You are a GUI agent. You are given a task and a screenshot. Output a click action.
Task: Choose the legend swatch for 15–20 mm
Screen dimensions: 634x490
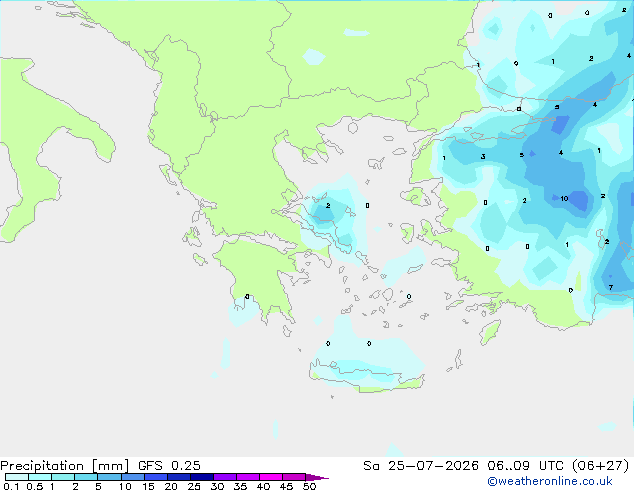tap(155, 477)
